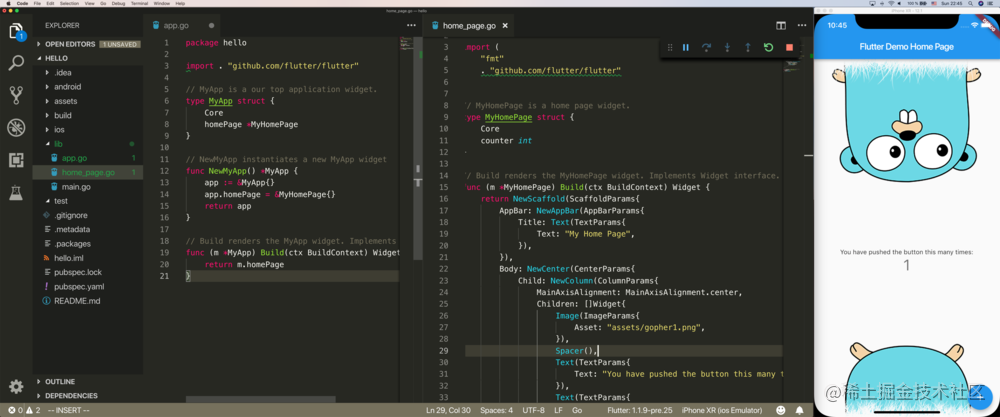Click the Step Over debug button
This screenshot has height=417, width=1000.
[706, 47]
